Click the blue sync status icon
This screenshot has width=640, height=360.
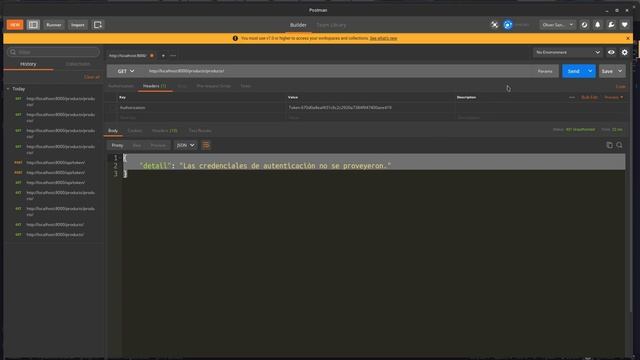pyautogui.click(x=508, y=25)
